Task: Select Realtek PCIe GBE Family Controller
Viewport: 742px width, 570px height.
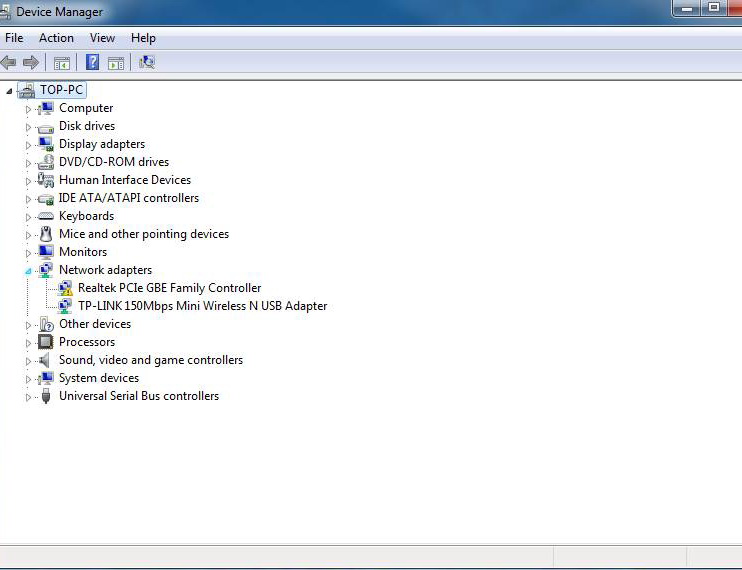Action: point(169,288)
